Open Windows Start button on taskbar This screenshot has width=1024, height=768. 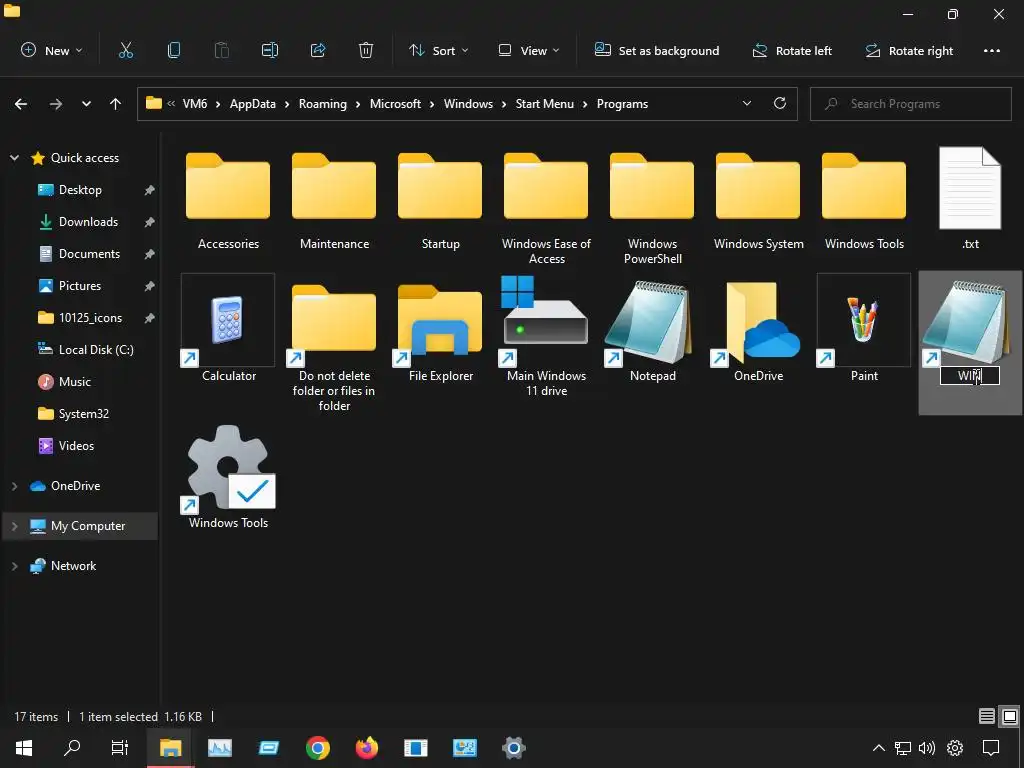(x=24, y=748)
